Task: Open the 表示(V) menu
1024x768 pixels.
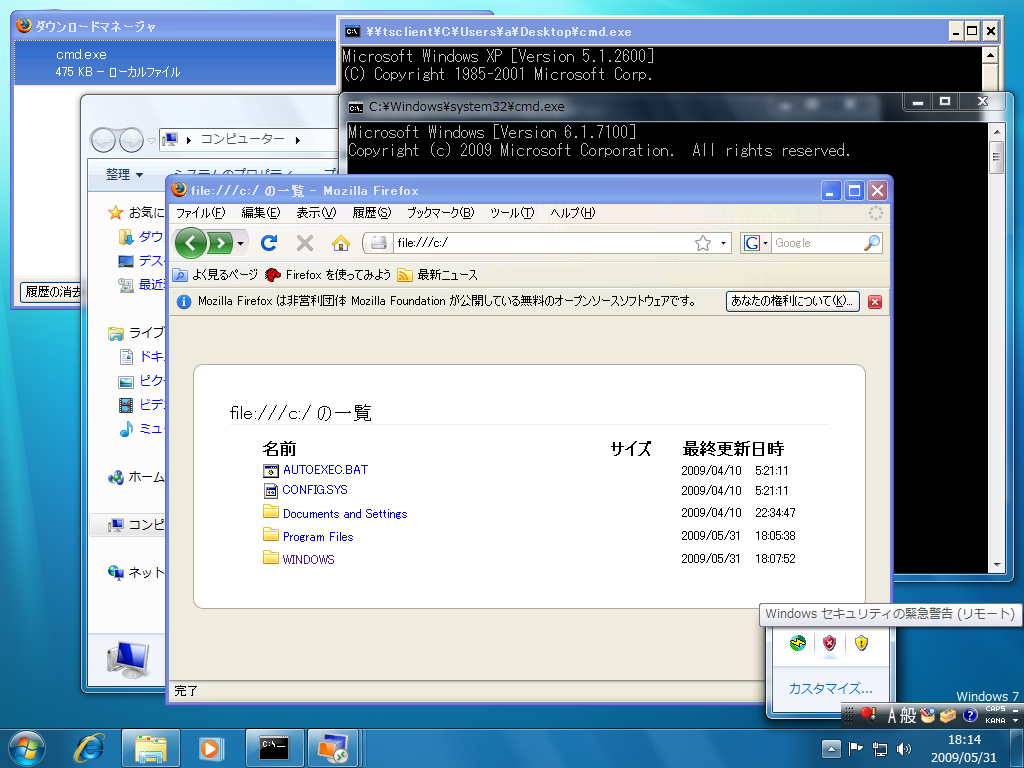Action: click(x=316, y=213)
